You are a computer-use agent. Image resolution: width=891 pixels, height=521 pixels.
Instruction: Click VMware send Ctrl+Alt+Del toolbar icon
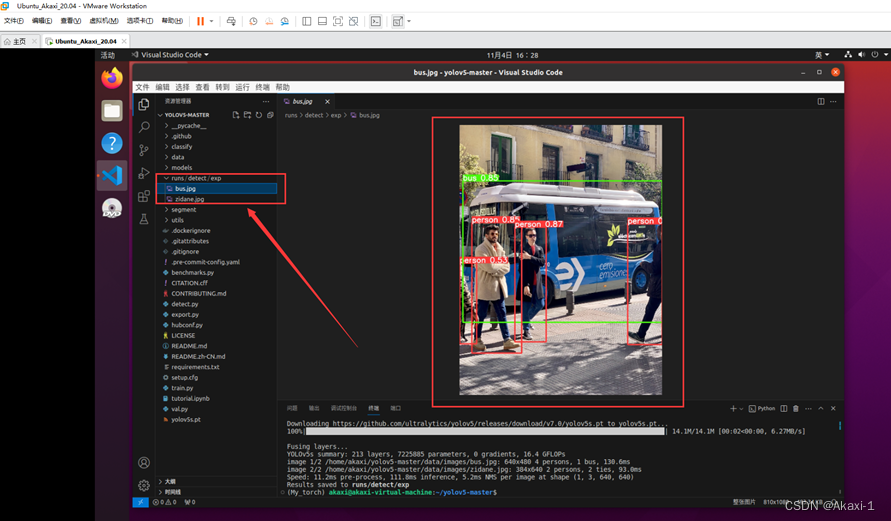point(231,21)
